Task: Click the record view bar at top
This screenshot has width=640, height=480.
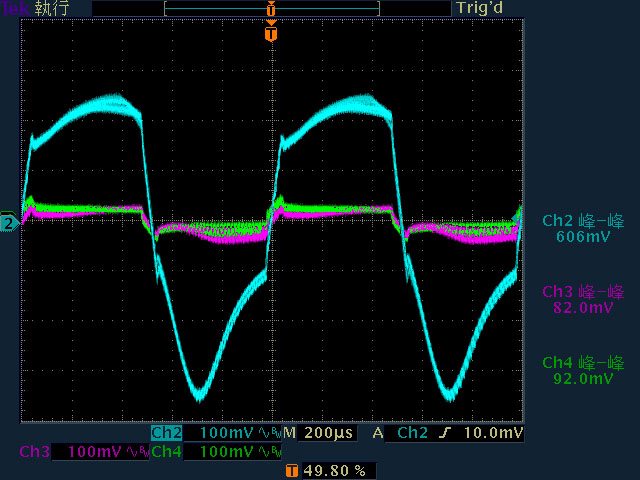Action: 272,8
